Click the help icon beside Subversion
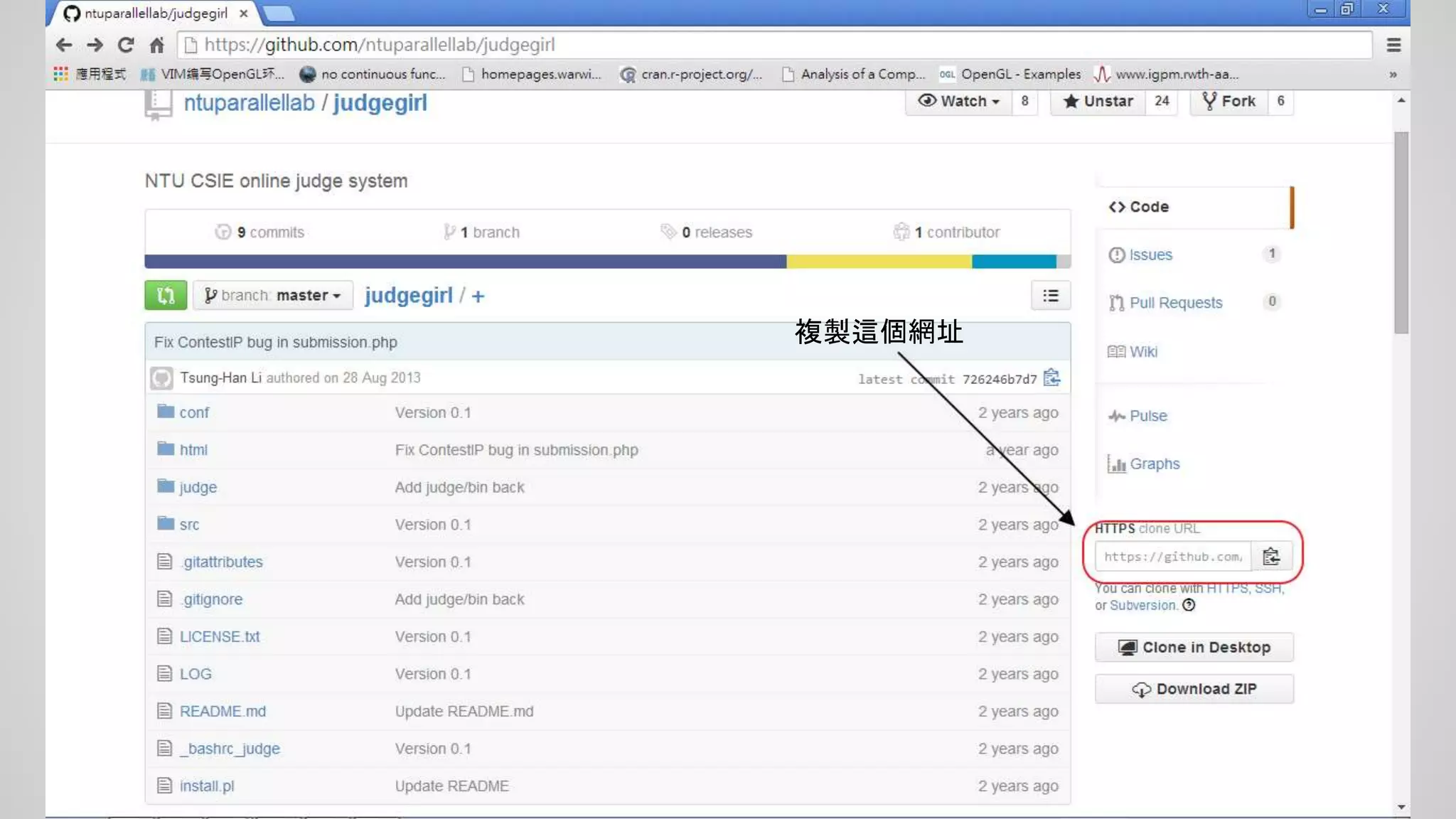This screenshot has width=1456, height=819. [1189, 605]
